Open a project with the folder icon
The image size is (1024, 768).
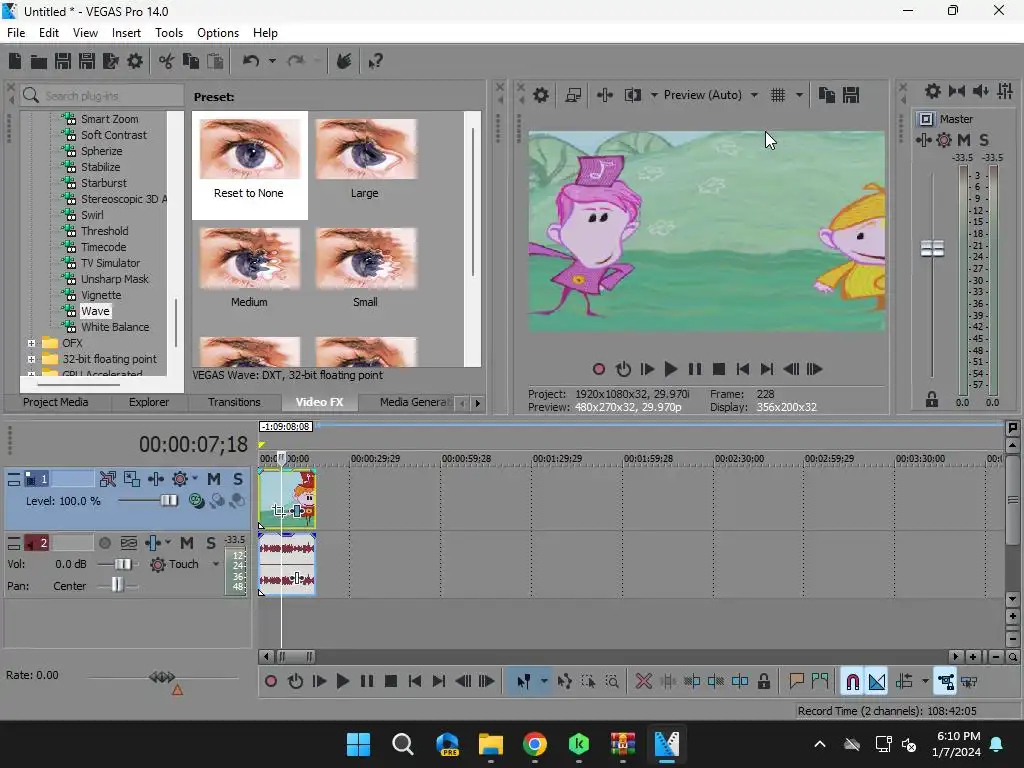click(39, 61)
